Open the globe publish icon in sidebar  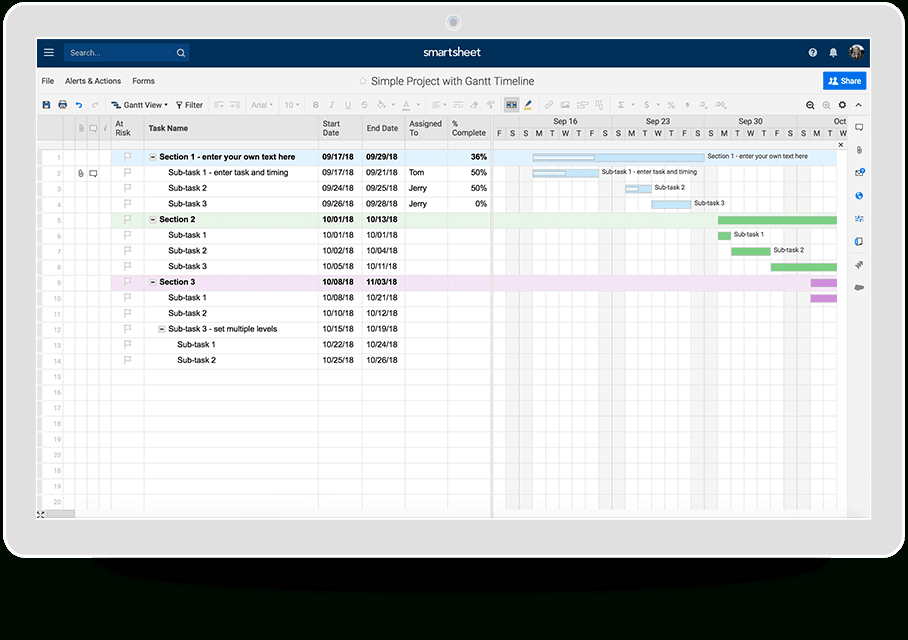(859, 196)
